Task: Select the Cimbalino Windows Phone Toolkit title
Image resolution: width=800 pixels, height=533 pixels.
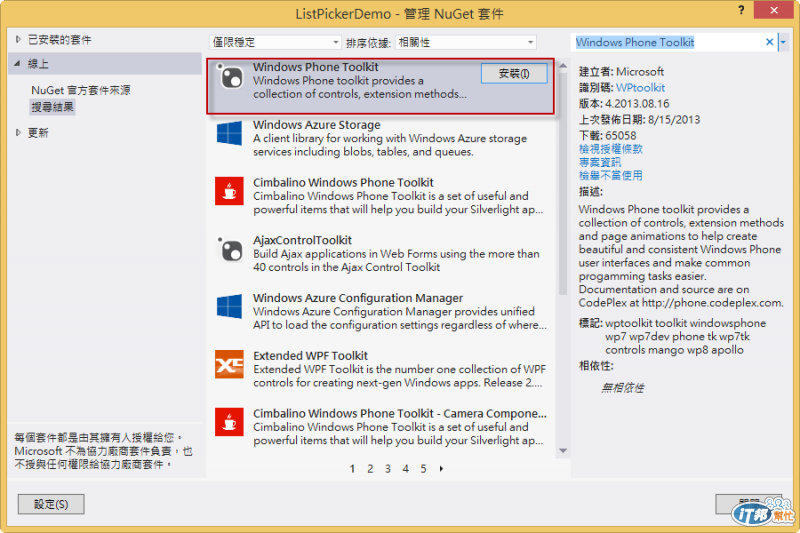Action: [x=343, y=182]
